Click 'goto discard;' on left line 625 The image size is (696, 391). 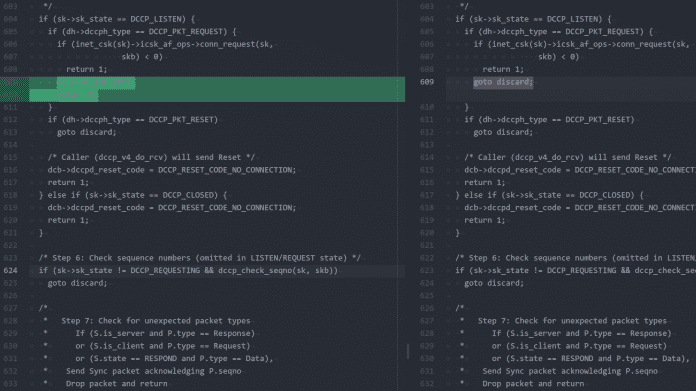[77, 283]
